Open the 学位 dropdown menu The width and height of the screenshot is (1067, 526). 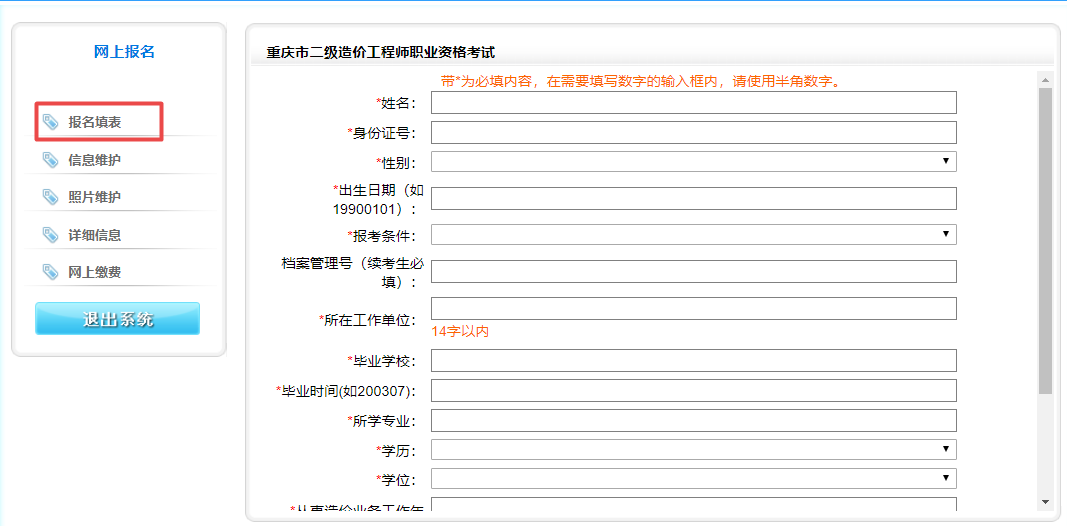[693, 479]
